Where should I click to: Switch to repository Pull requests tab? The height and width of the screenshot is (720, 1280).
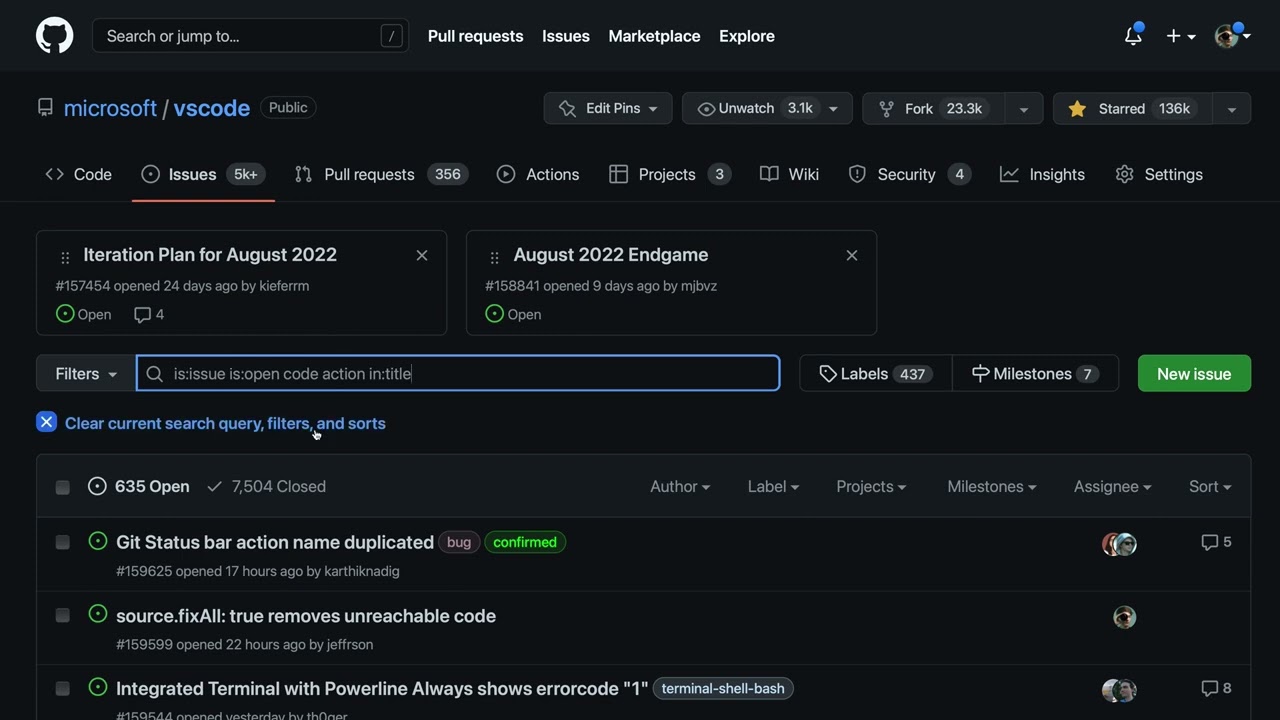381,174
